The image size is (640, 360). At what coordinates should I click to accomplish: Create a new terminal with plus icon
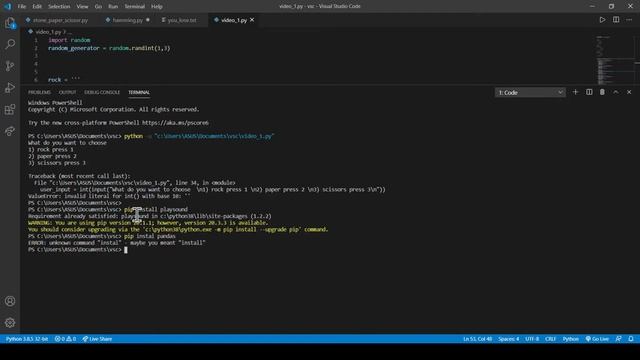tap(576, 92)
